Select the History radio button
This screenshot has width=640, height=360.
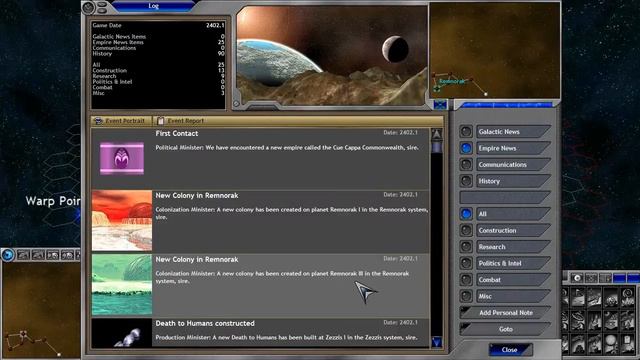coord(465,181)
